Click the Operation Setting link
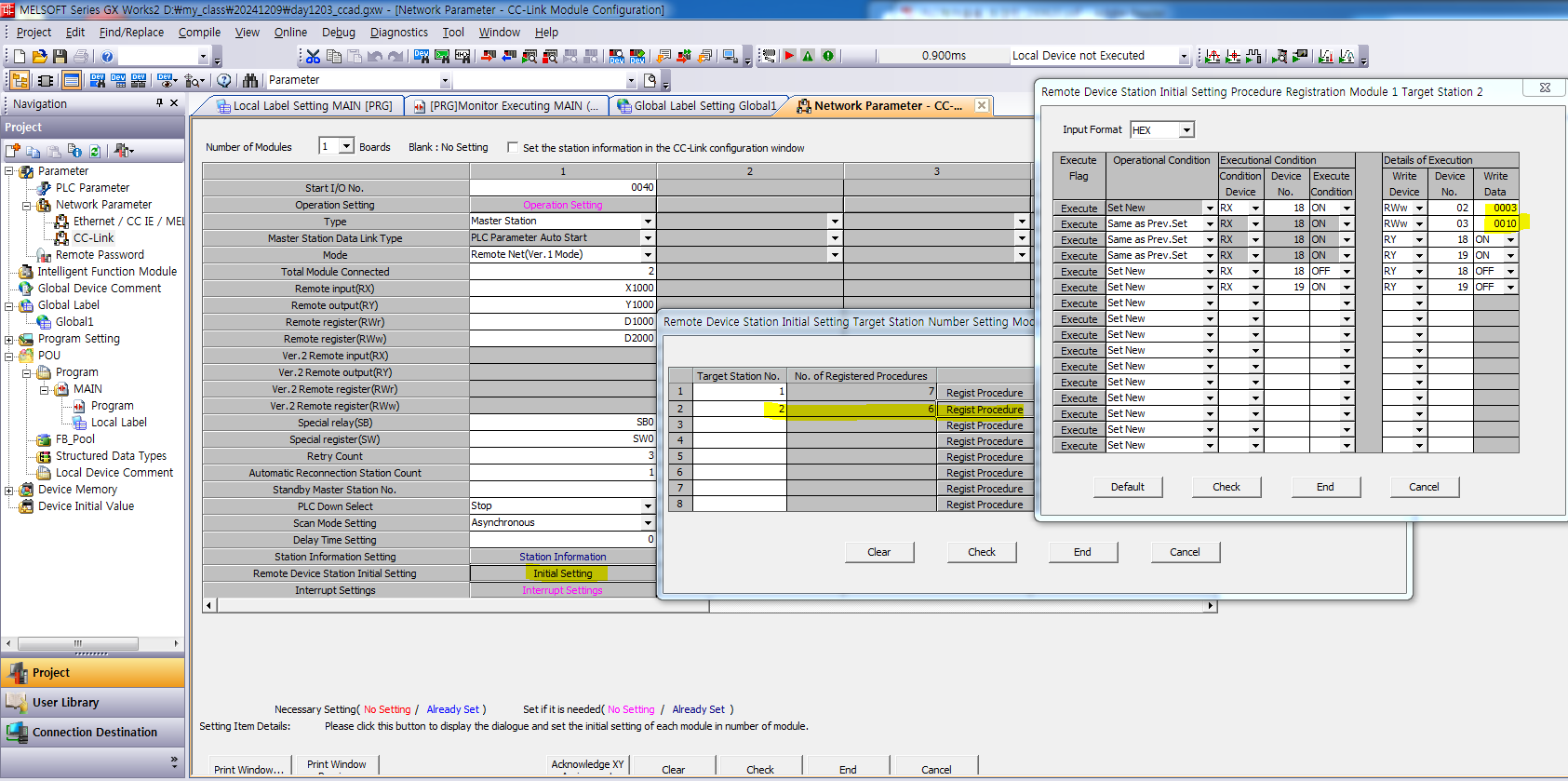1568x781 pixels. coord(563,205)
